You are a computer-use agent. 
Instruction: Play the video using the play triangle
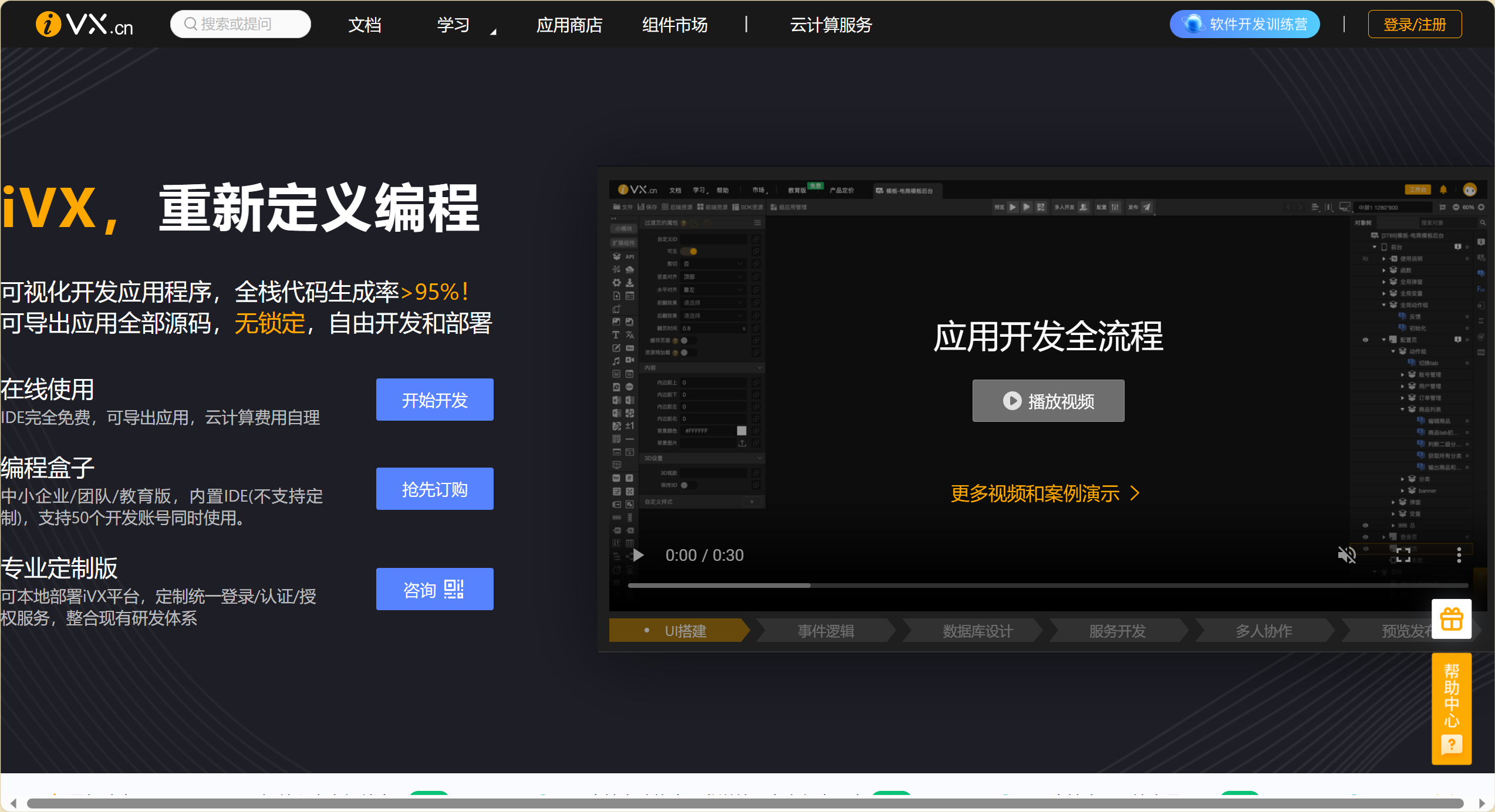tap(638, 555)
